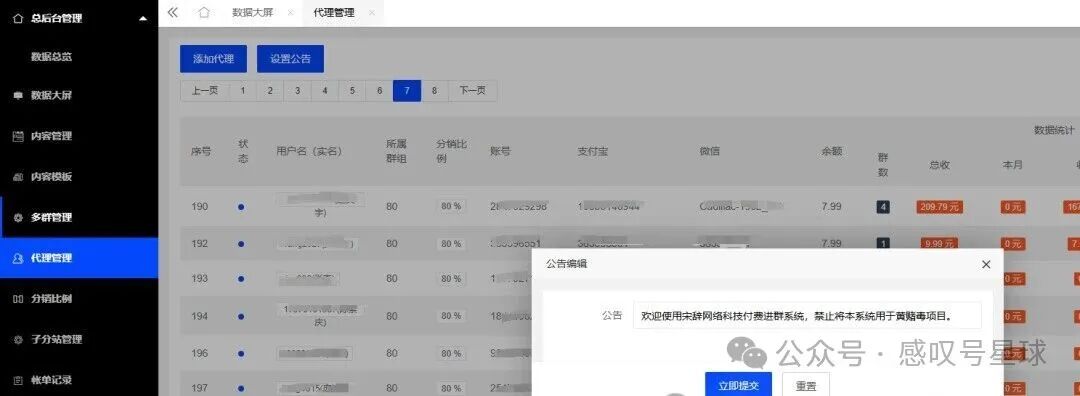Click the 209.79 元 total income tag
The width and height of the screenshot is (1080, 396).
pyautogui.click(x=939, y=207)
